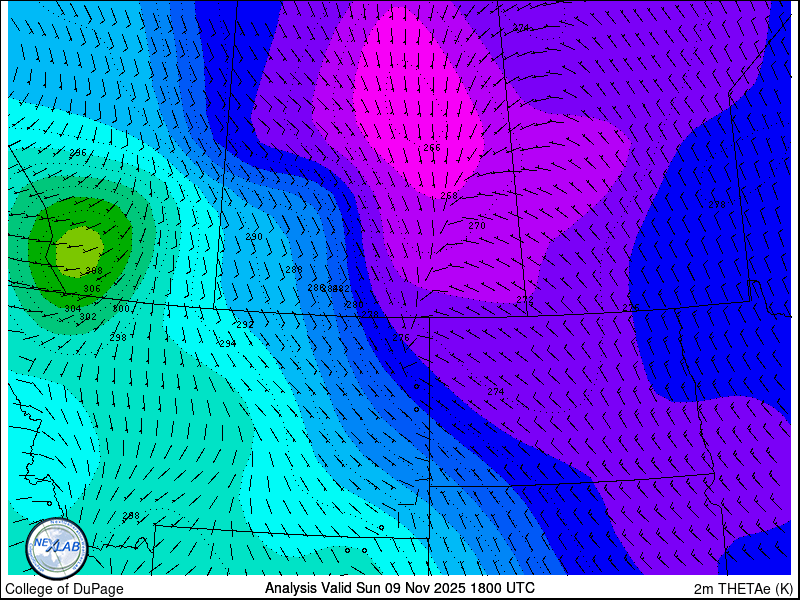This screenshot has width=800, height=600.
Task: Select the 304 contour label
Action: 73,309
